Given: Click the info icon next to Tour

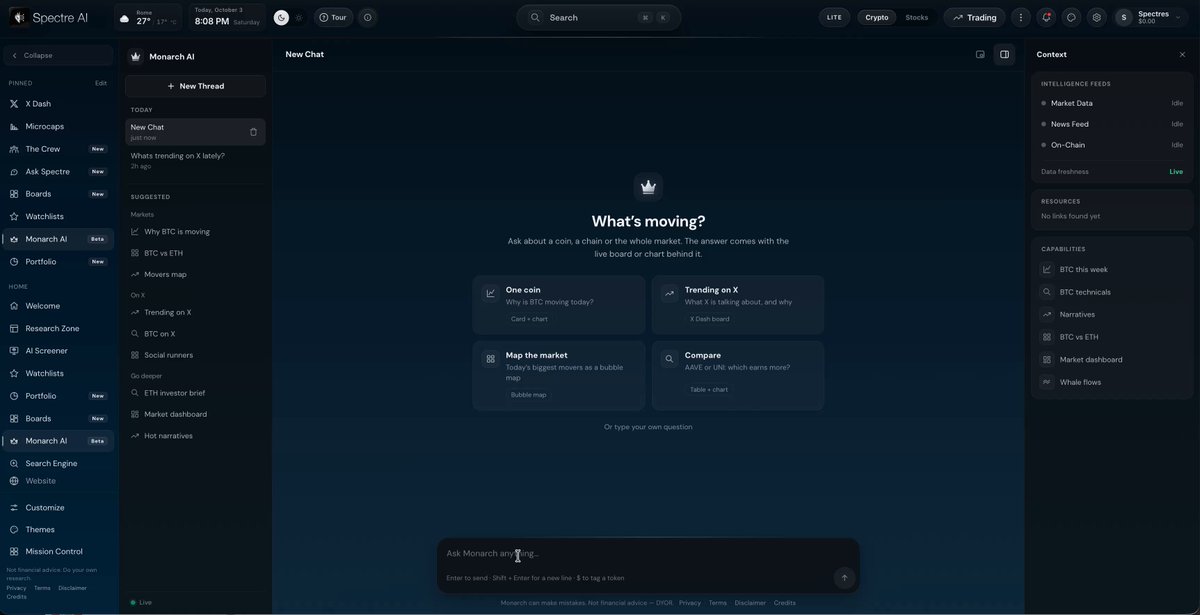Looking at the screenshot, I should coord(367,17).
